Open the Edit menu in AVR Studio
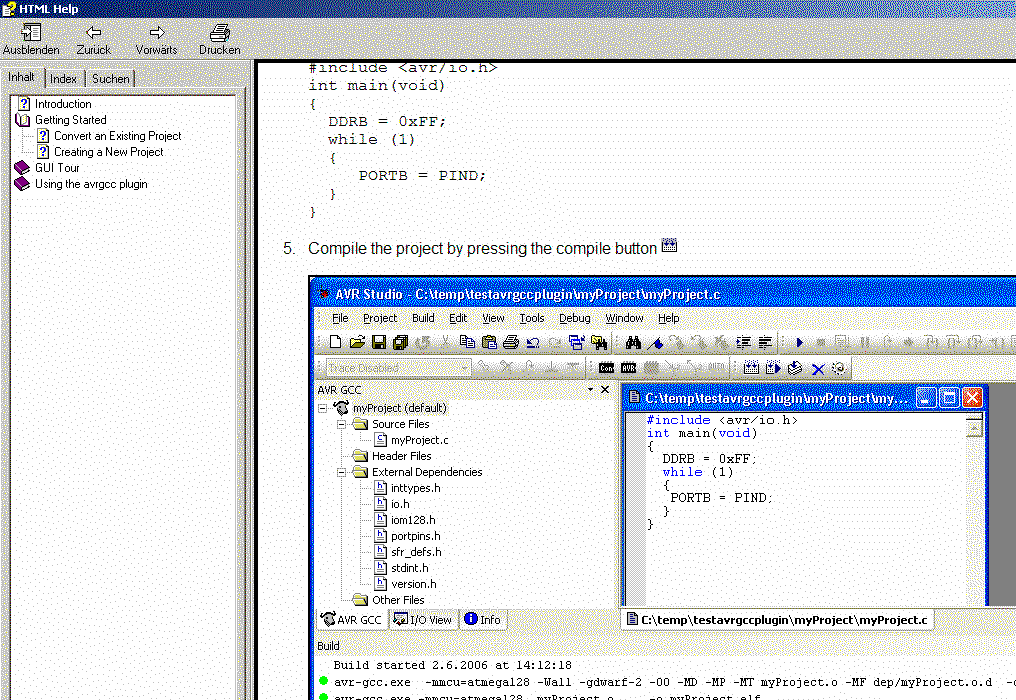 [458, 318]
